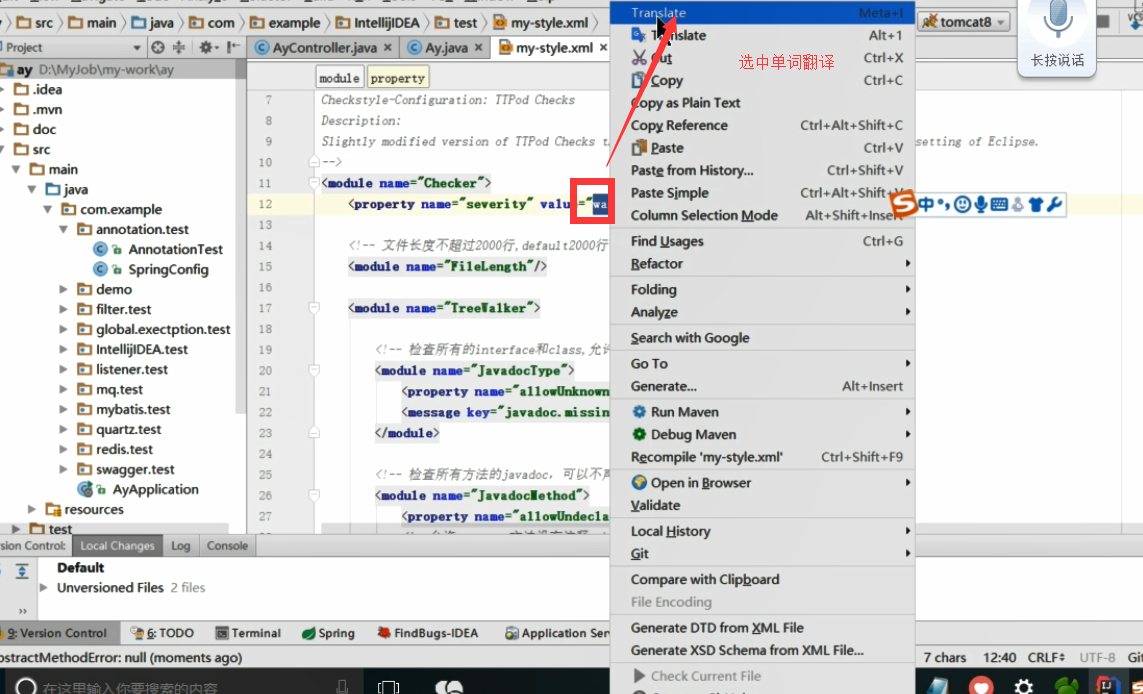Expand the Unversioned Files node

pyautogui.click(x=44, y=588)
